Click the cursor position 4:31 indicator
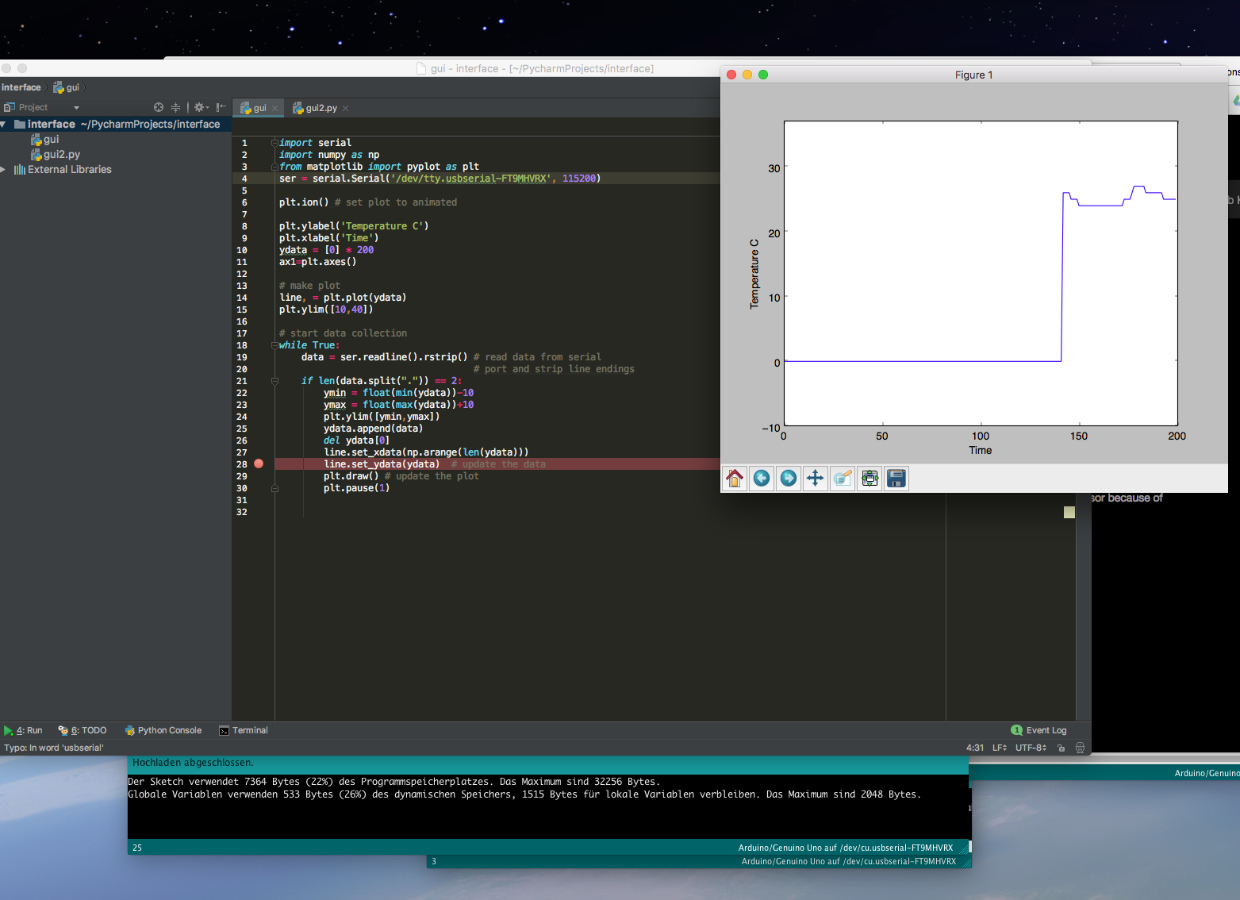Screen dimensions: 1240x900 coord(975,747)
